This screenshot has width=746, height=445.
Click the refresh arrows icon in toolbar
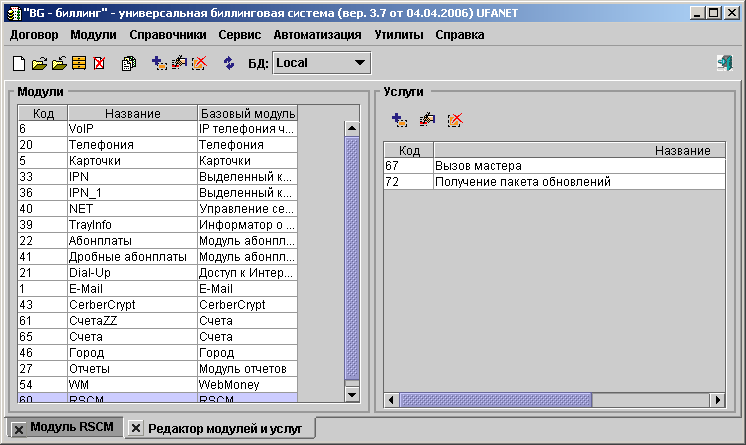[x=228, y=63]
